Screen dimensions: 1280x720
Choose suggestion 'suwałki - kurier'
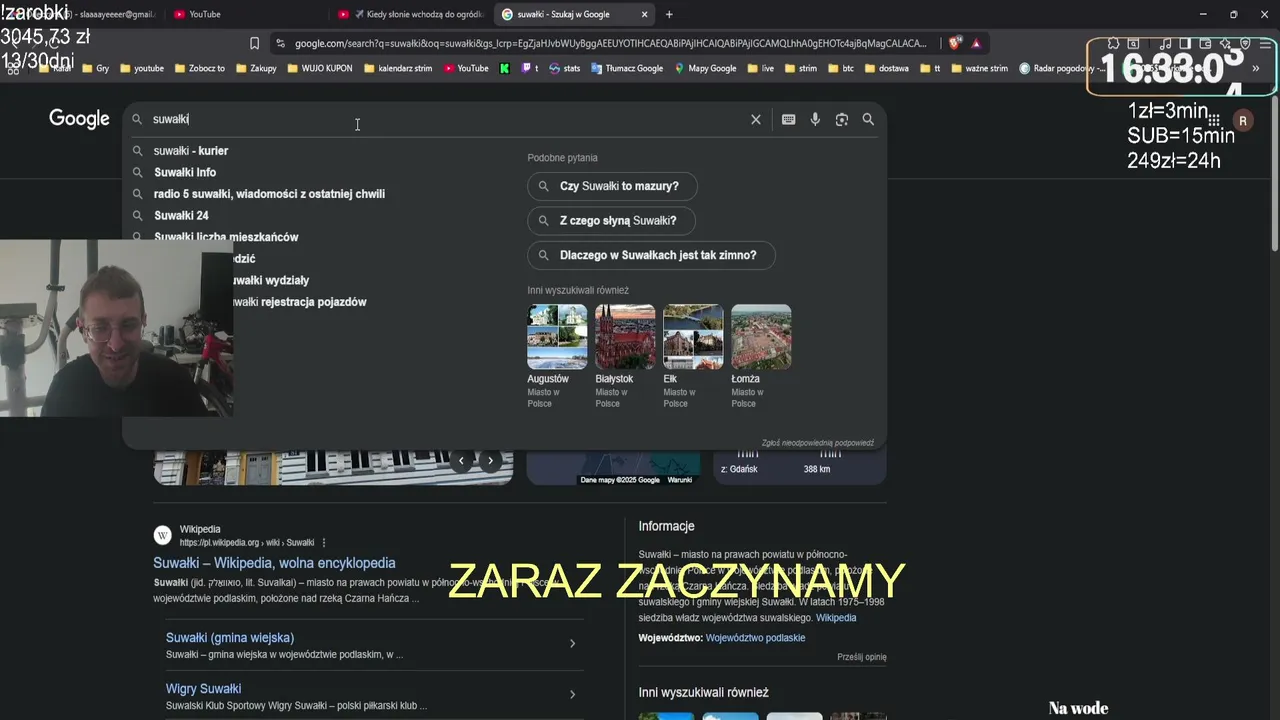[x=191, y=151]
